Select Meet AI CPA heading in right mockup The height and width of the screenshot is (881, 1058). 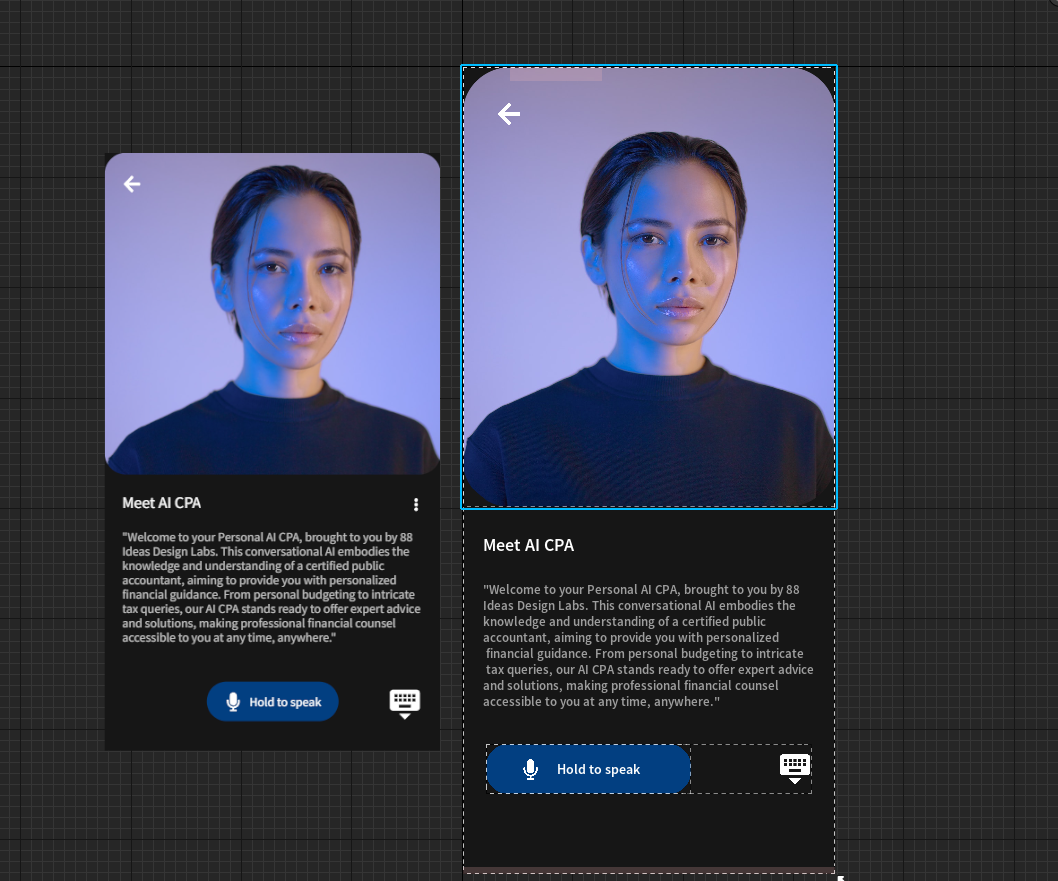click(x=528, y=545)
